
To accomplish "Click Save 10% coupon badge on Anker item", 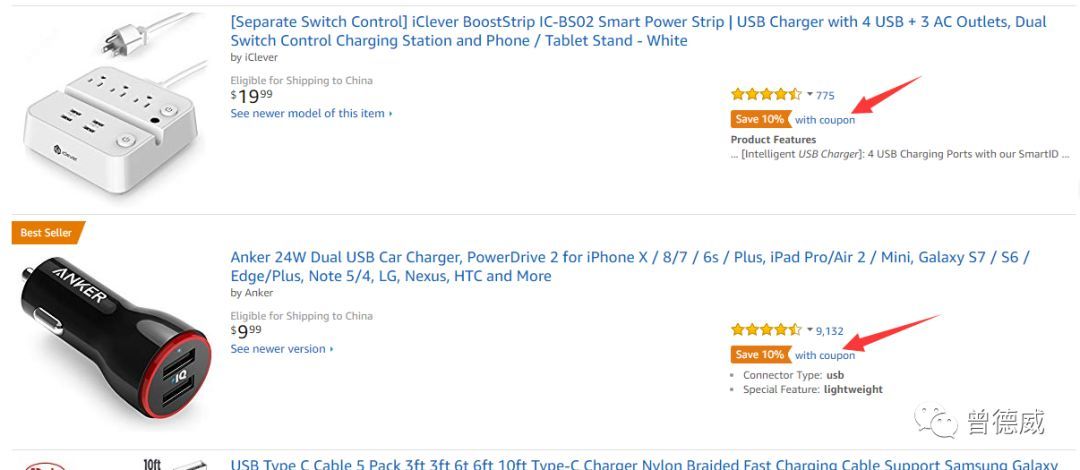I will coord(760,355).
